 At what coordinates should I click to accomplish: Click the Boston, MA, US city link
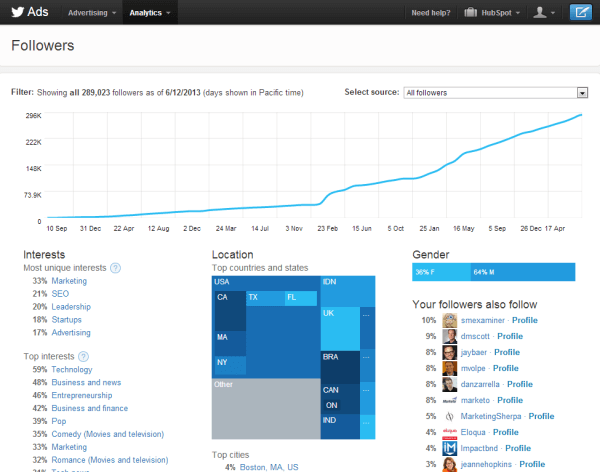coord(267,466)
